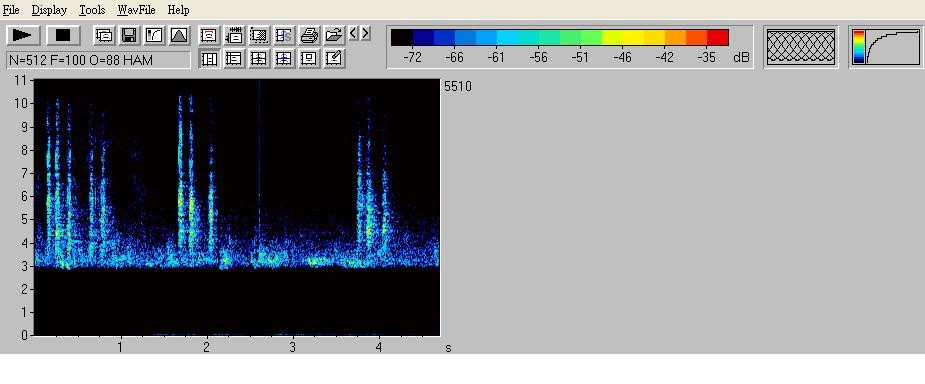Open the File menu

pyautogui.click(x=11, y=10)
